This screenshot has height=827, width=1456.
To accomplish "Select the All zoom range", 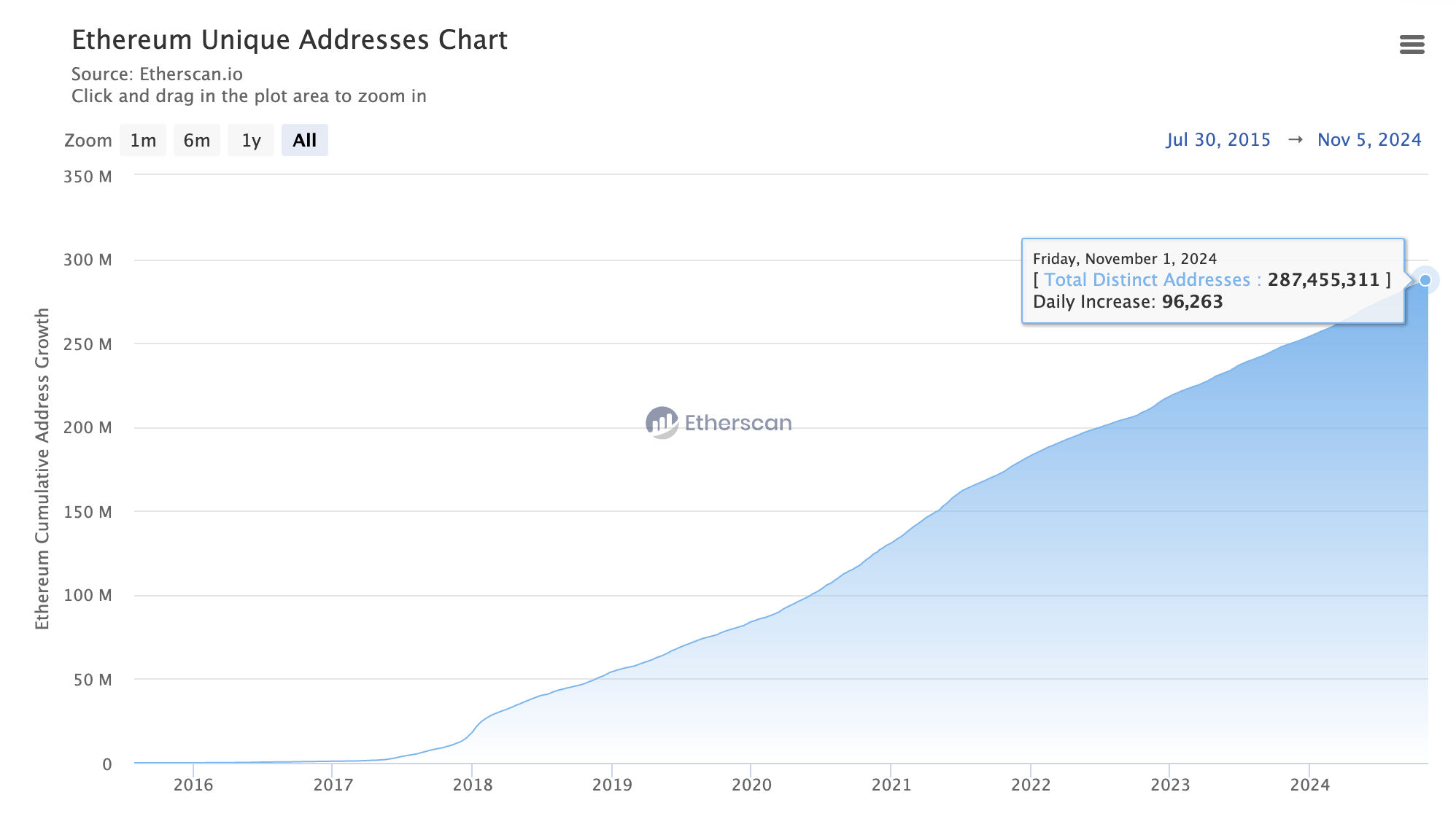I will [305, 140].
